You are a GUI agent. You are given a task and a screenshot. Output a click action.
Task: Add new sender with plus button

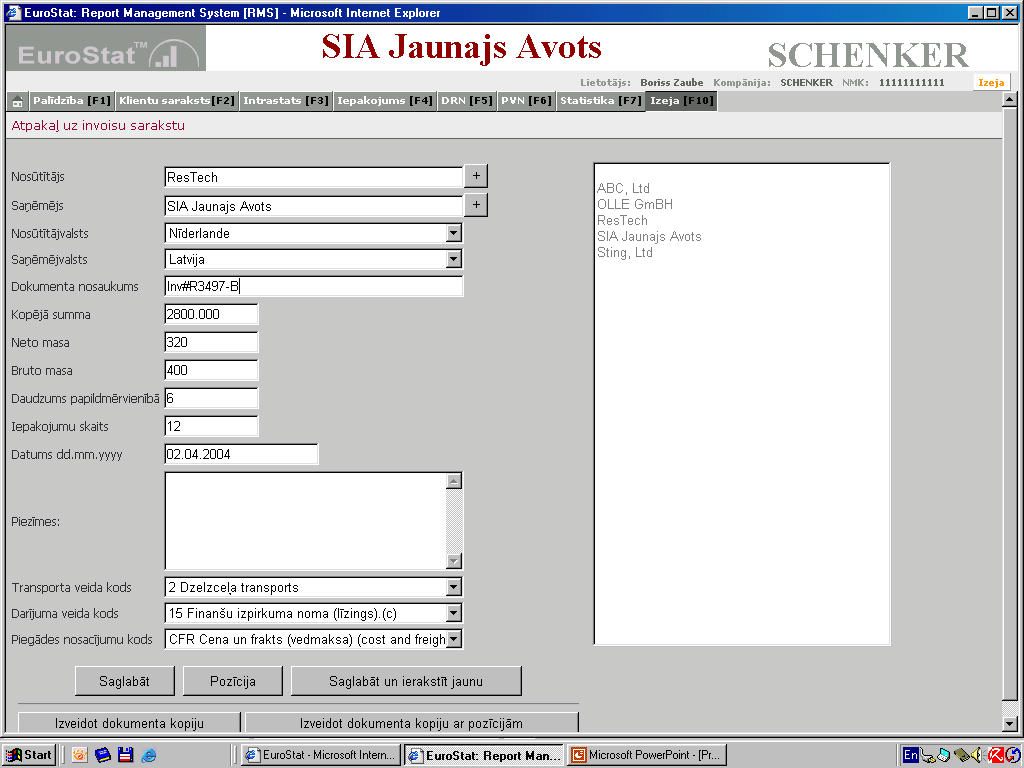pos(476,176)
